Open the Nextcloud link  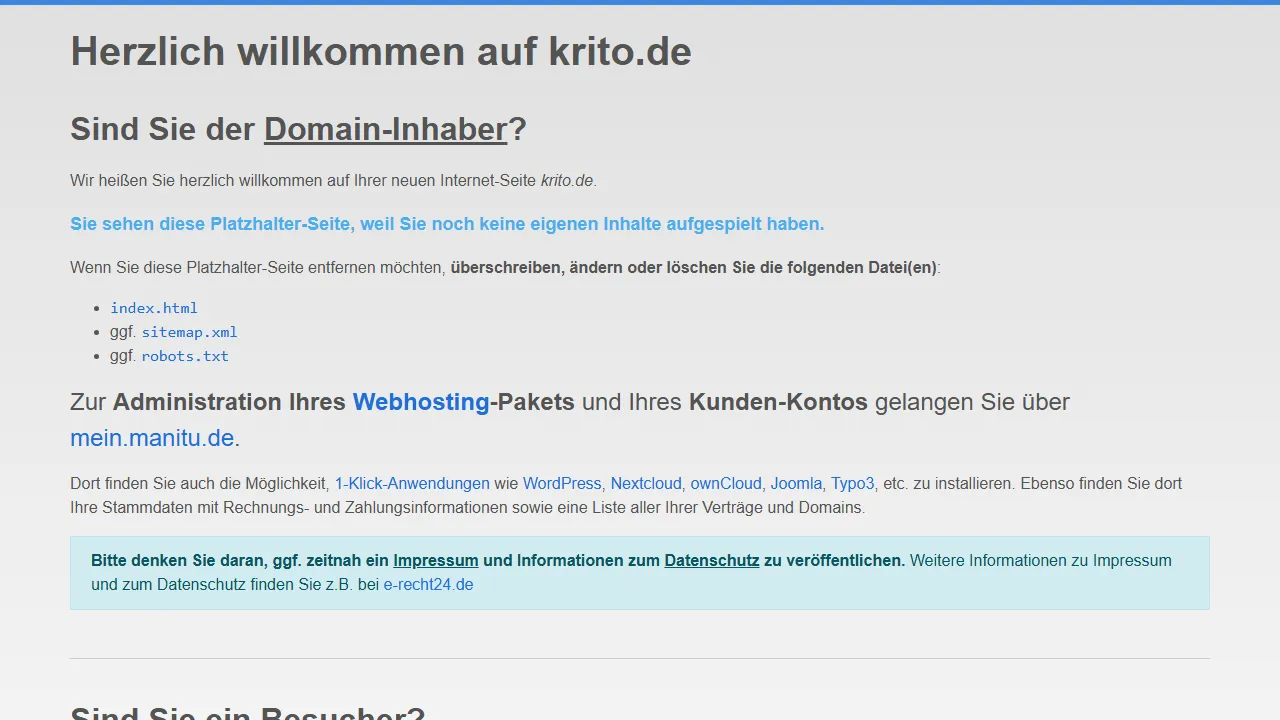[x=646, y=484]
